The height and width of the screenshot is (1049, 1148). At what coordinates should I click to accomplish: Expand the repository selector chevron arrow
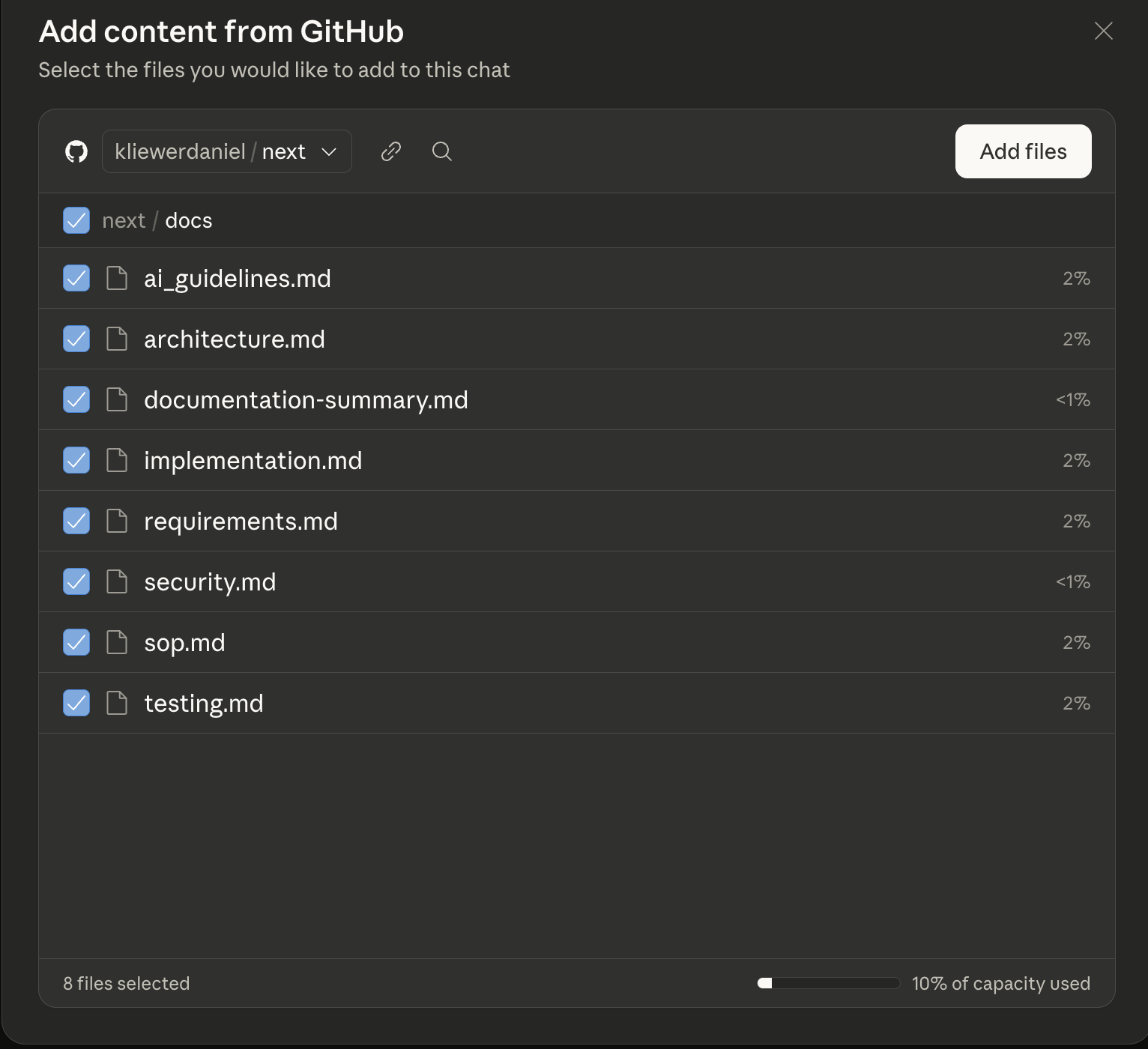click(329, 151)
